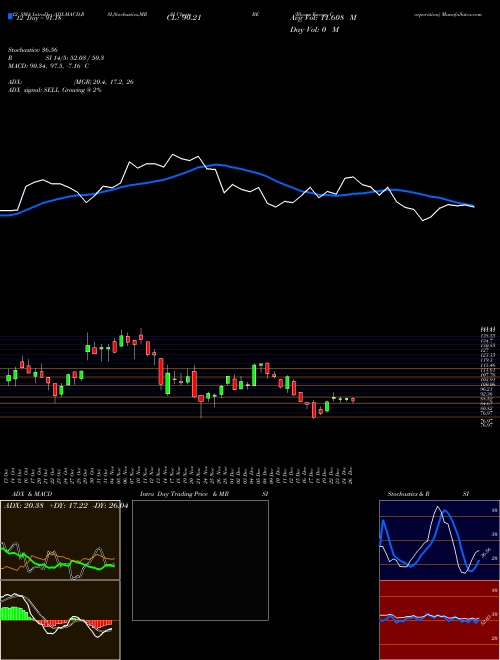Click the 'Intra Day Trading Price & MR SI' title
The image size is (500, 660).
[x=204, y=494]
